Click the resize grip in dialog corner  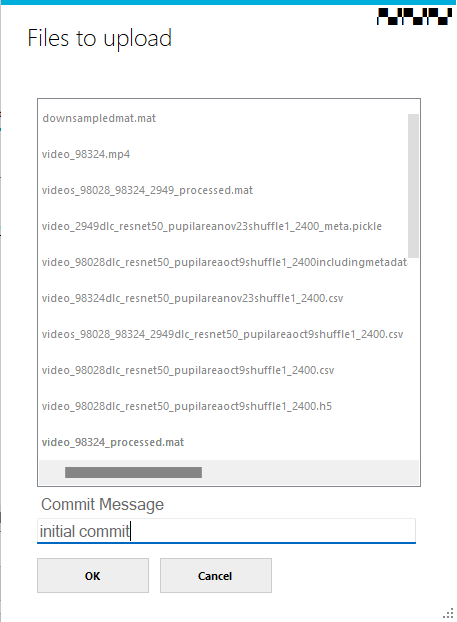click(x=448, y=613)
